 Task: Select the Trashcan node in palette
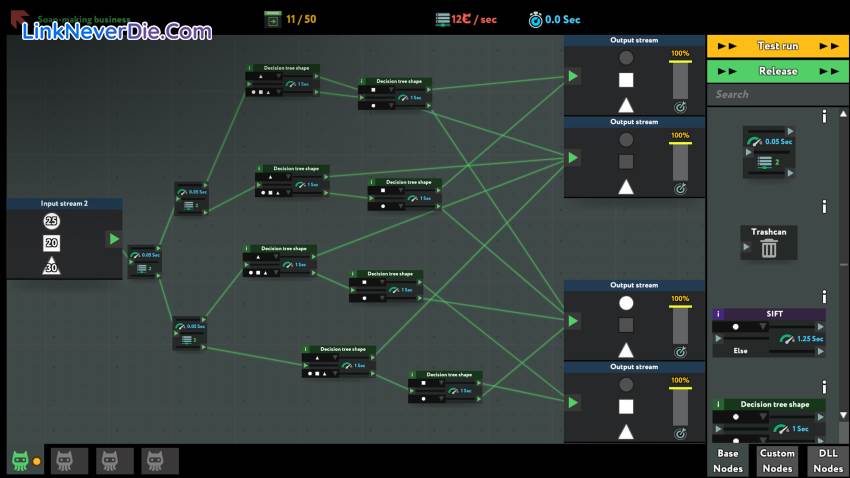(x=769, y=243)
